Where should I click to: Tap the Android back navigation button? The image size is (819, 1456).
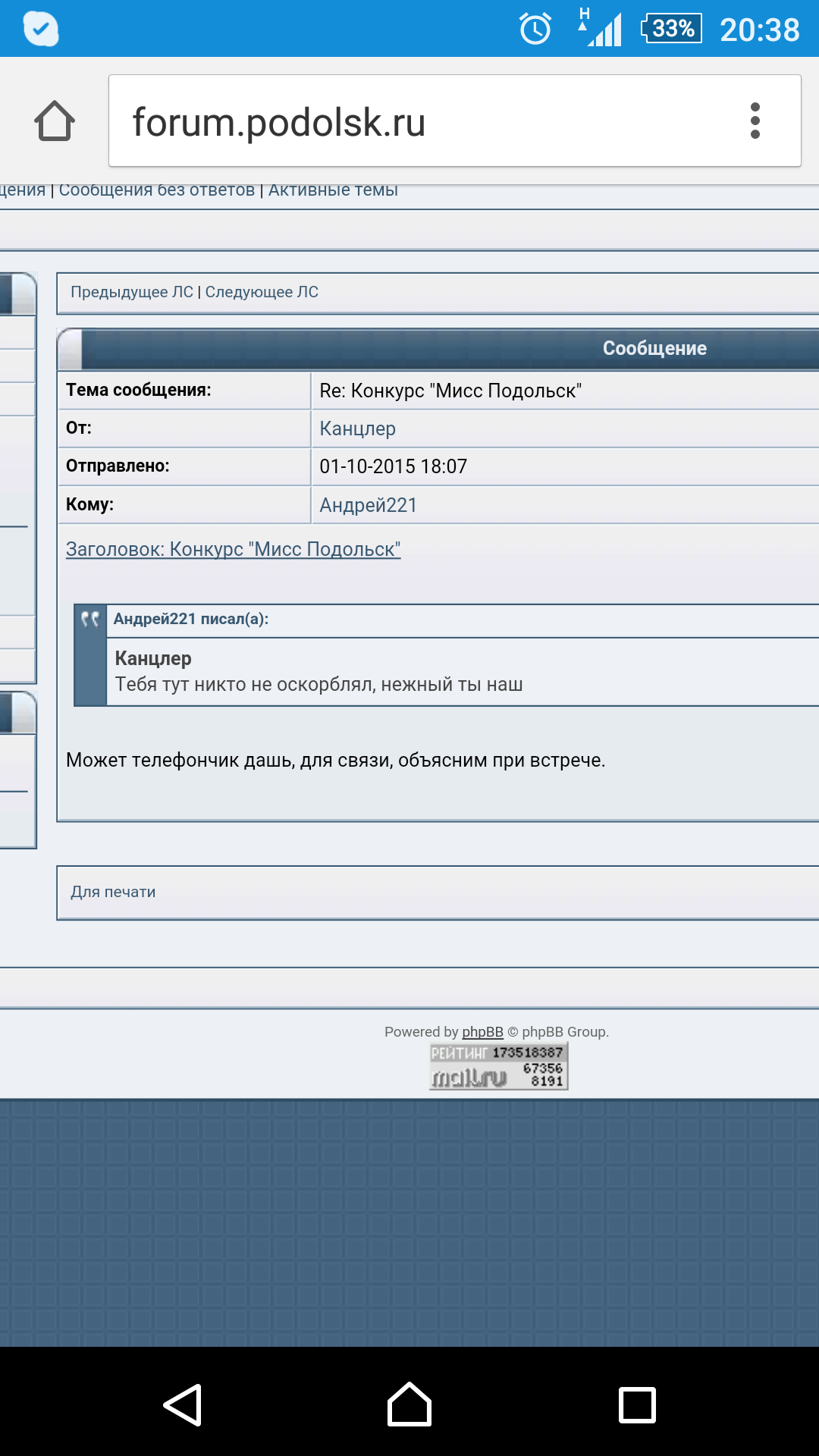click(183, 1405)
